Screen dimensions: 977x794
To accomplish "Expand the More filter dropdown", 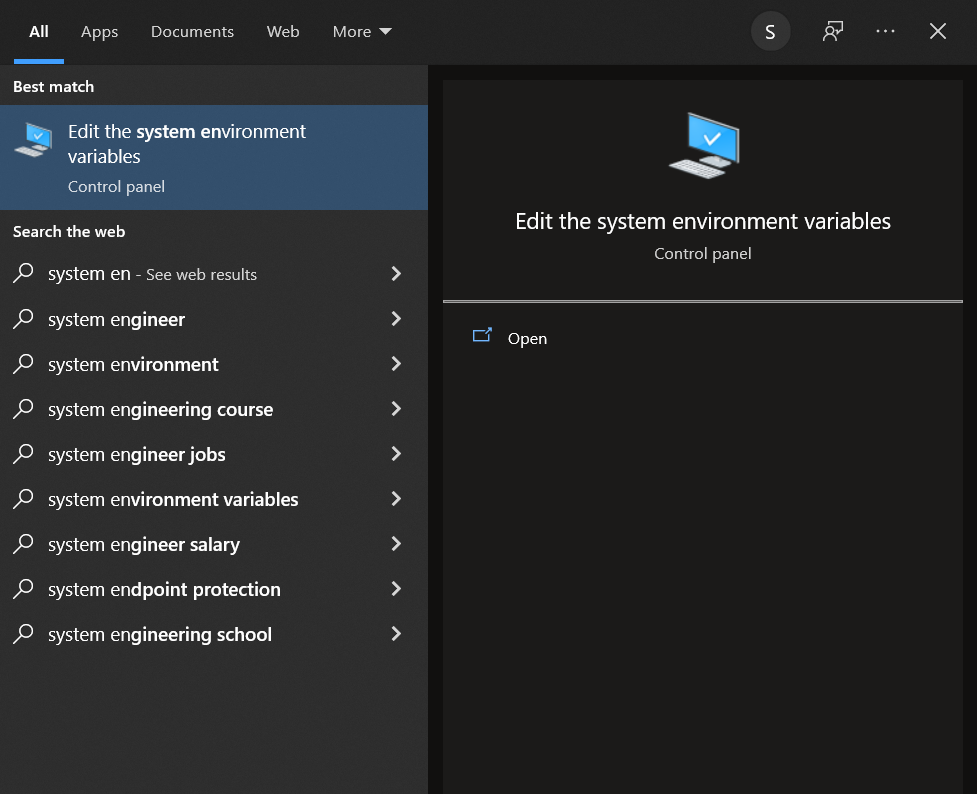I will tap(361, 32).
